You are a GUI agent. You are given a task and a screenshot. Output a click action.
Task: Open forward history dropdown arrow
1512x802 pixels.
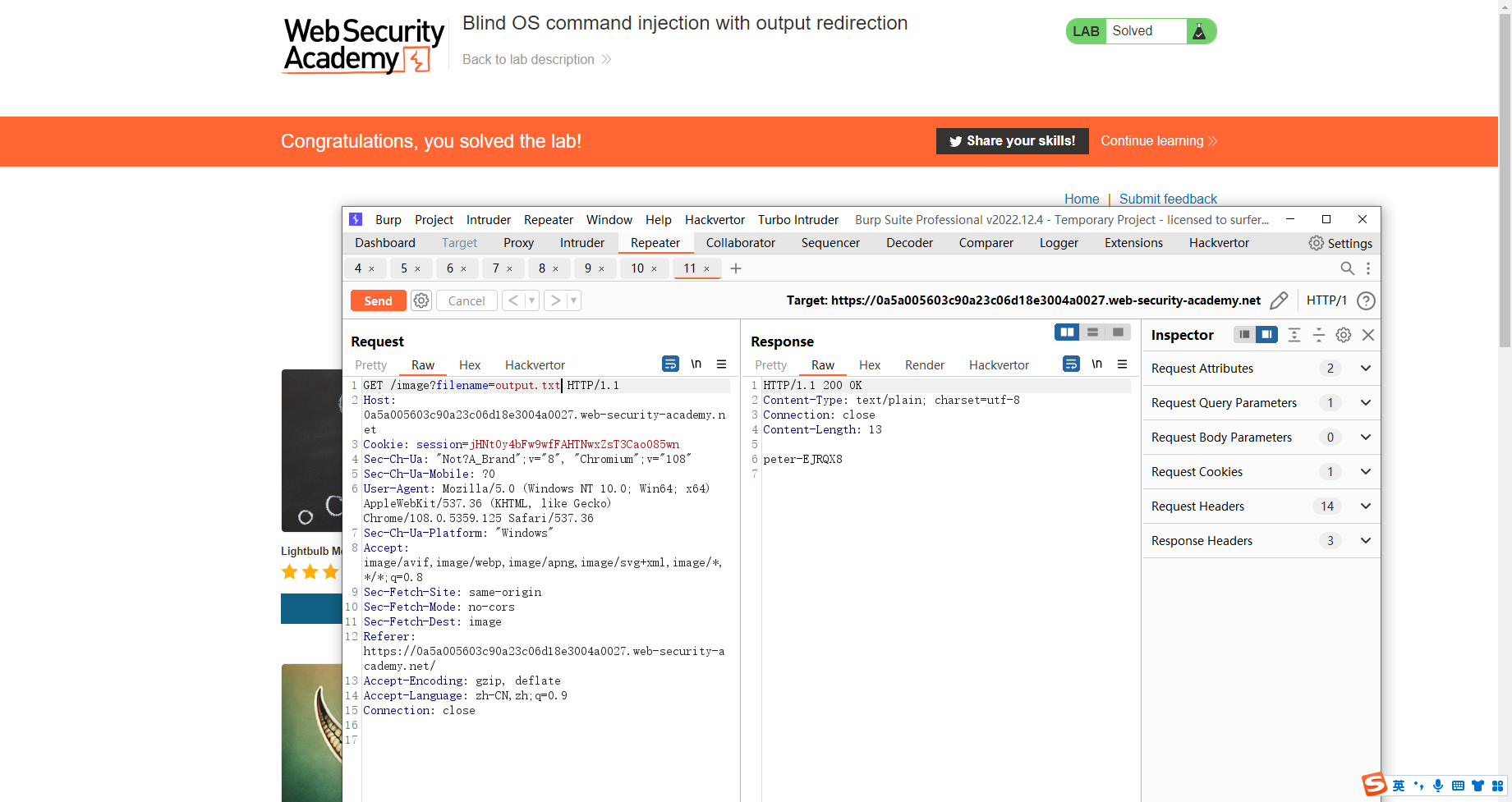(x=574, y=300)
